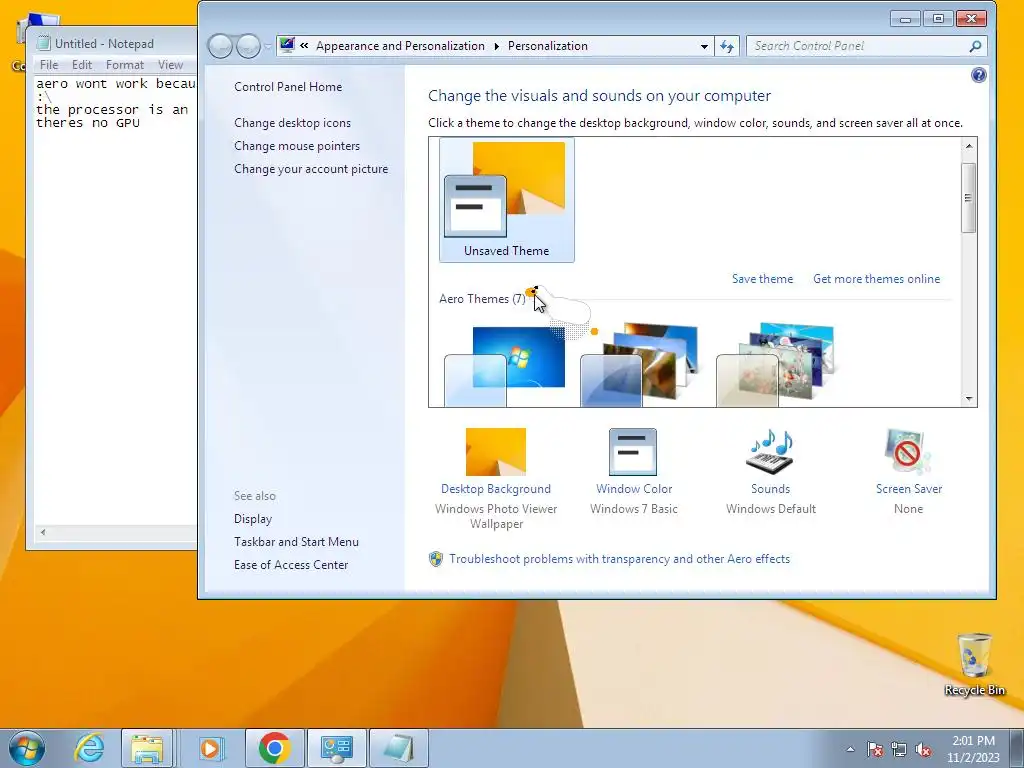The width and height of the screenshot is (1024, 768).
Task: Switch to Notepad taskbar button
Action: [x=399, y=748]
